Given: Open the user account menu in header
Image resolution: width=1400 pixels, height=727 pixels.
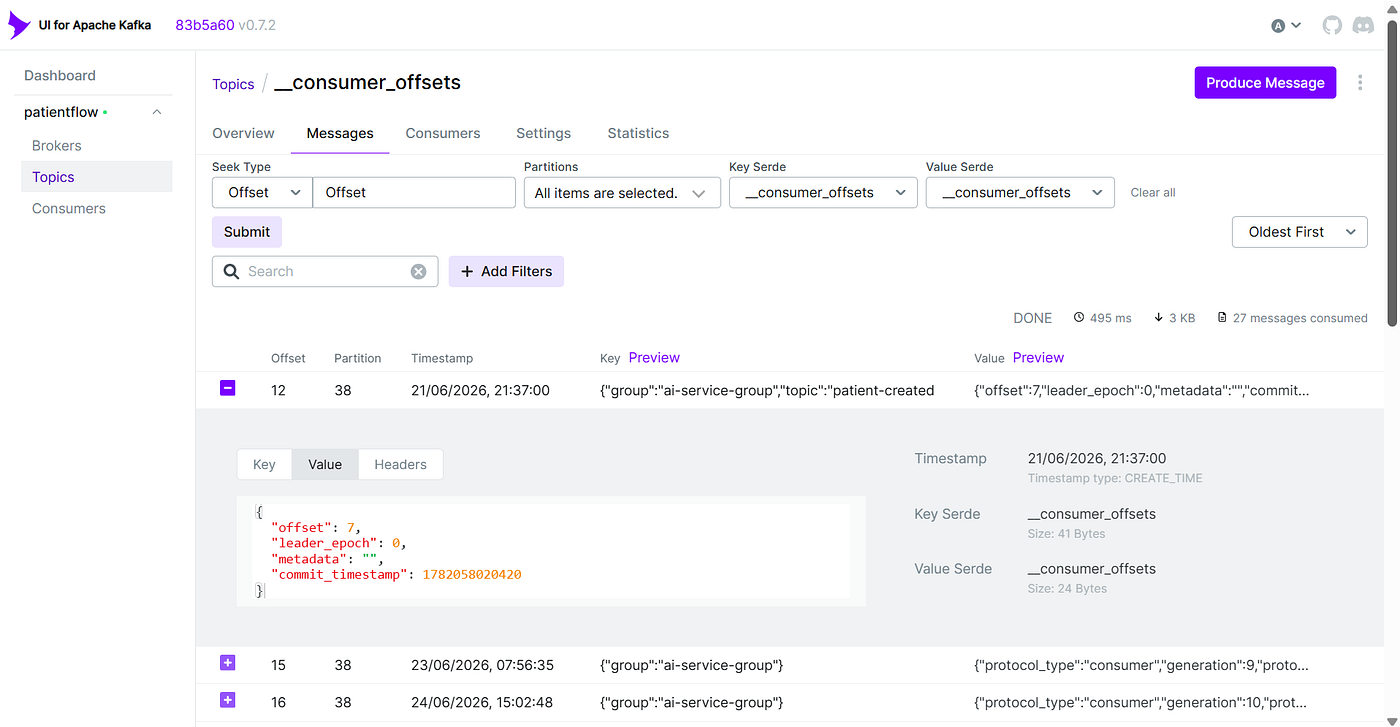Looking at the screenshot, I should pos(1286,25).
